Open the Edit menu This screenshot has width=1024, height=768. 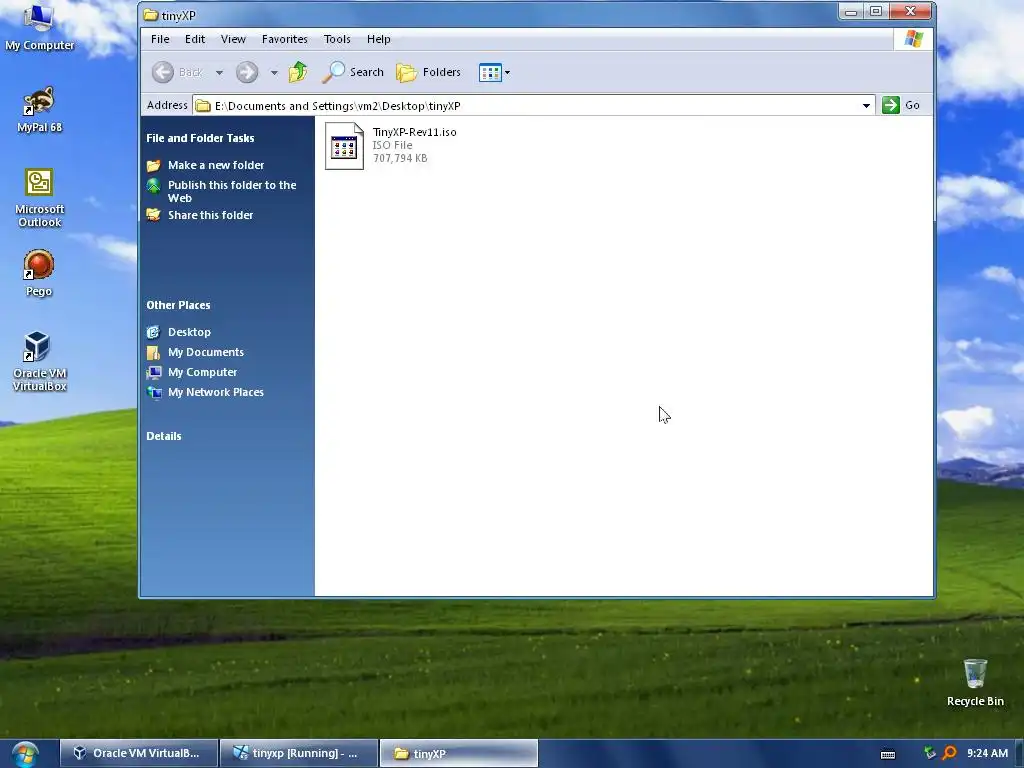point(195,39)
